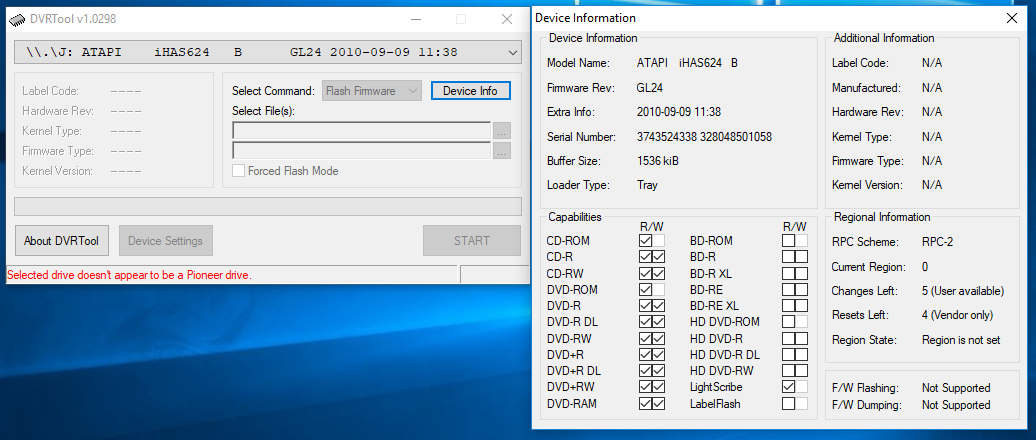
Task: Open the Select Command dropdown showing Flash Firmware
Action: [x=372, y=91]
